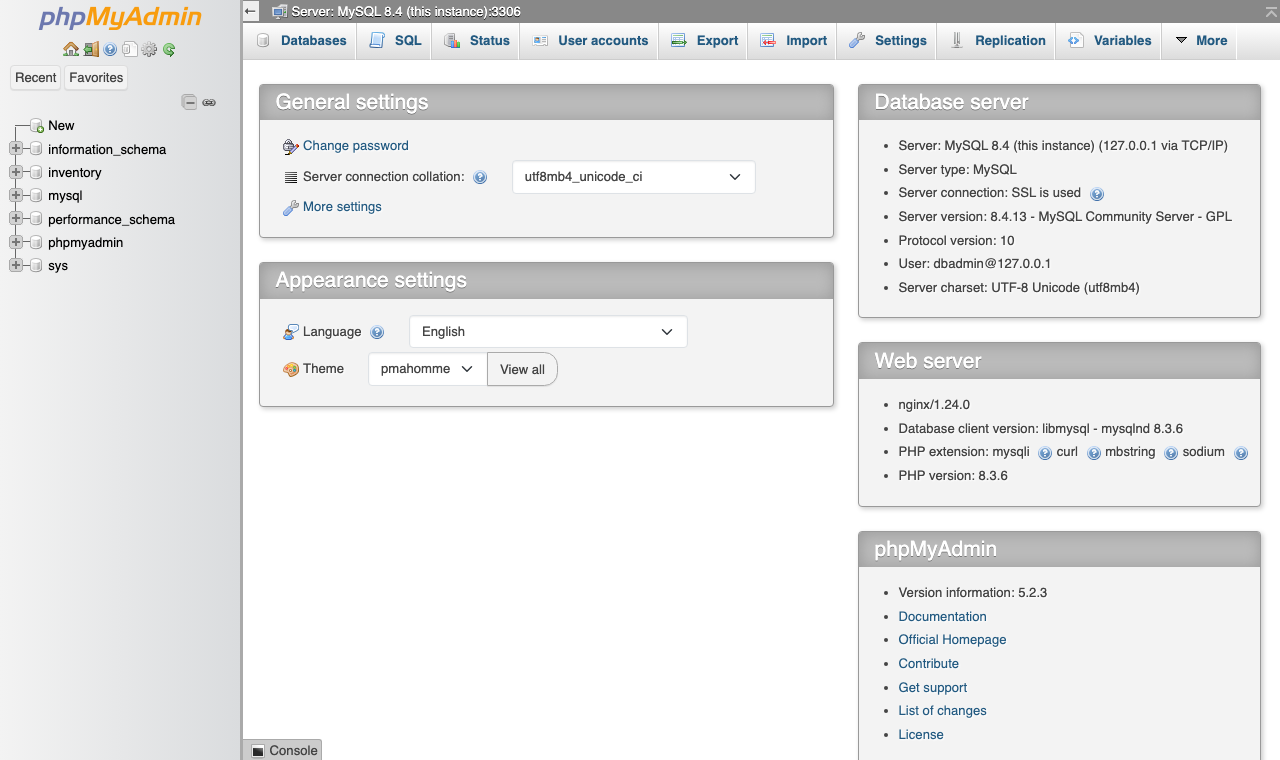Open phpMyAdmin documentation via blue question icon
This screenshot has width=1280, height=760.
coord(110,49)
